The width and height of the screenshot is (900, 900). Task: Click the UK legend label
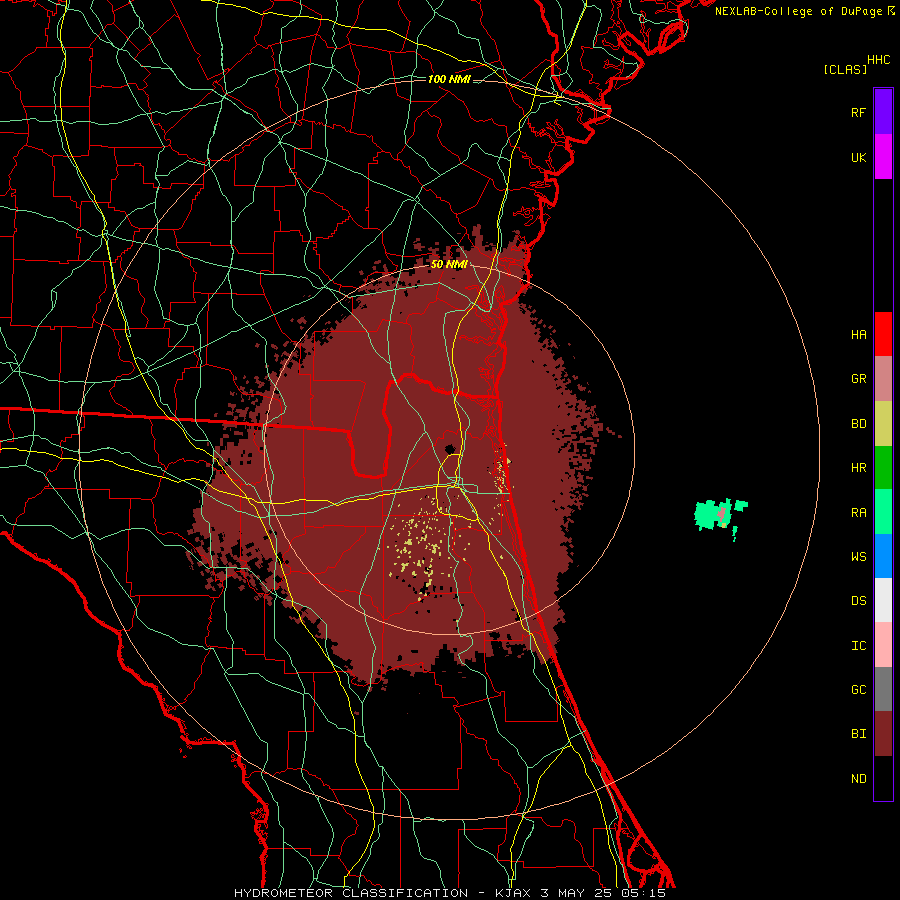858,157
